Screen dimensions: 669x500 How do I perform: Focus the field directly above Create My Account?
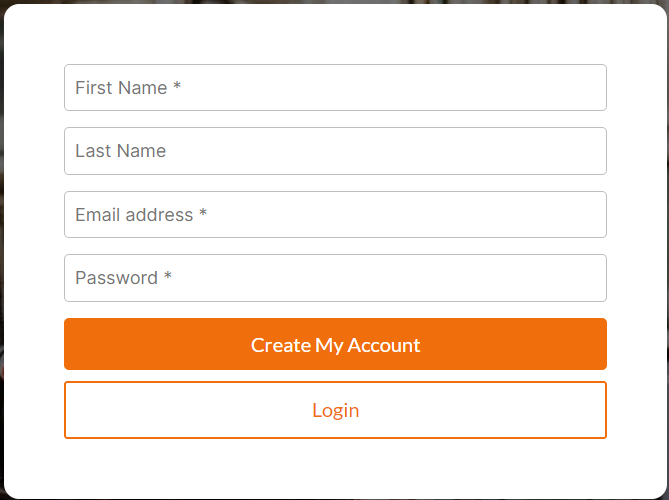click(335, 278)
